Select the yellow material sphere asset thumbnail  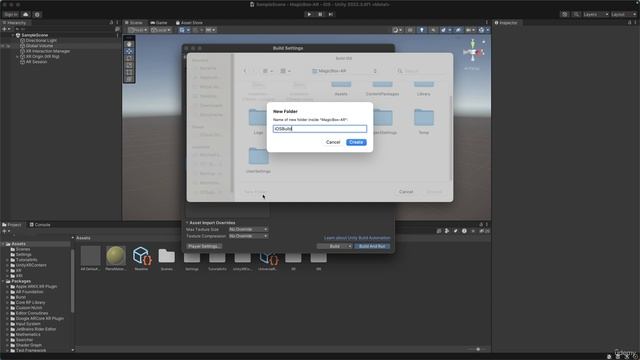point(116,256)
